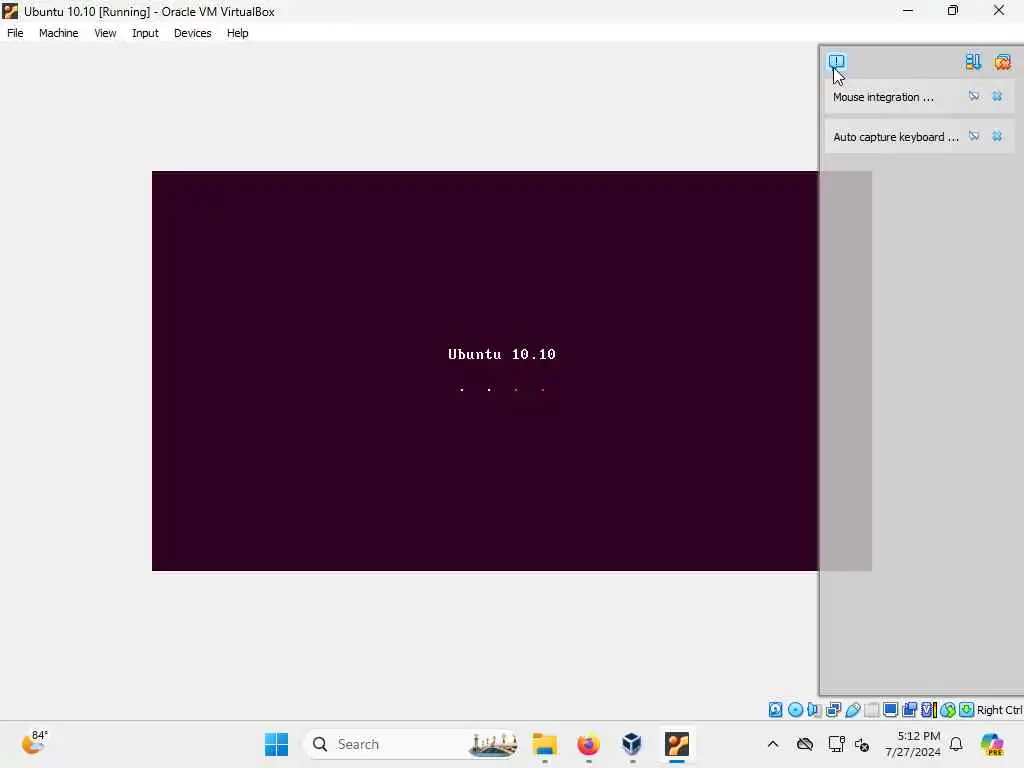Click the don't-show-again icon on Mouse integration
The width and height of the screenshot is (1024, 768).
pos(974,96)
